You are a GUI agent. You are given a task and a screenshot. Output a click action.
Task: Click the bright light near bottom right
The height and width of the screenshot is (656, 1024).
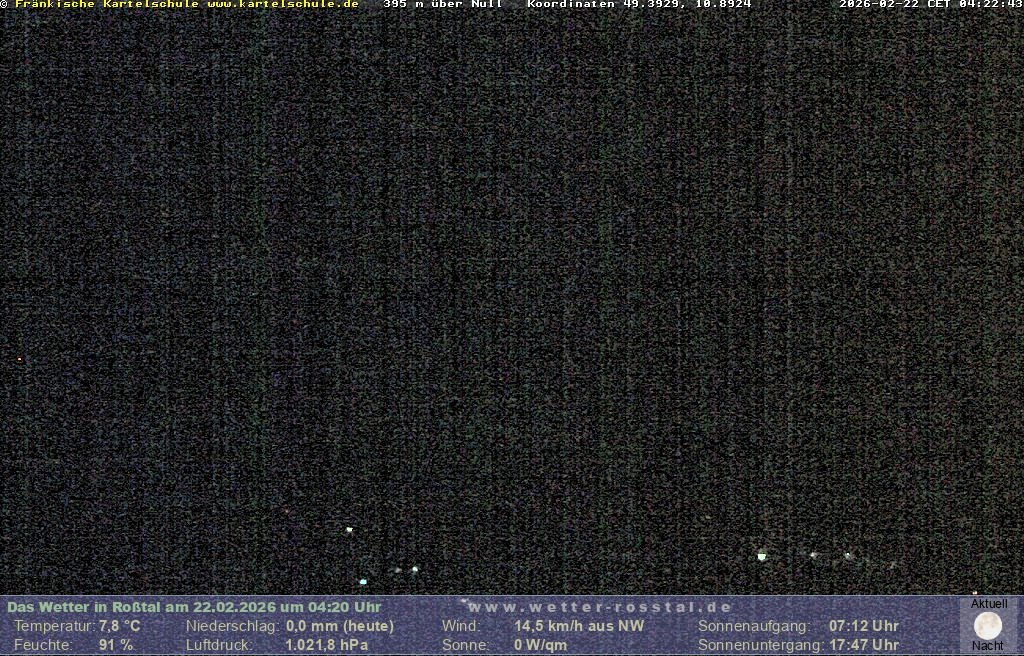click(x=762, y=556)
